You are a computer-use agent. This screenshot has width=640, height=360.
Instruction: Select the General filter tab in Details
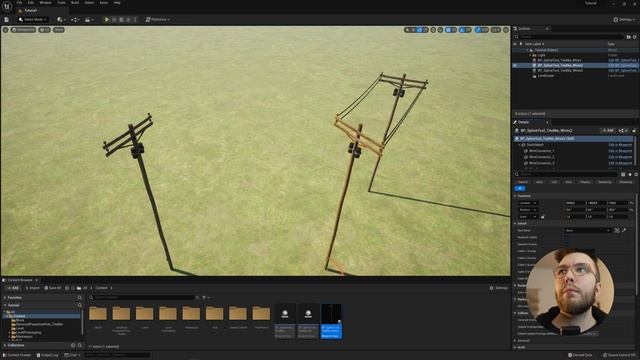[x=523, y=182]
